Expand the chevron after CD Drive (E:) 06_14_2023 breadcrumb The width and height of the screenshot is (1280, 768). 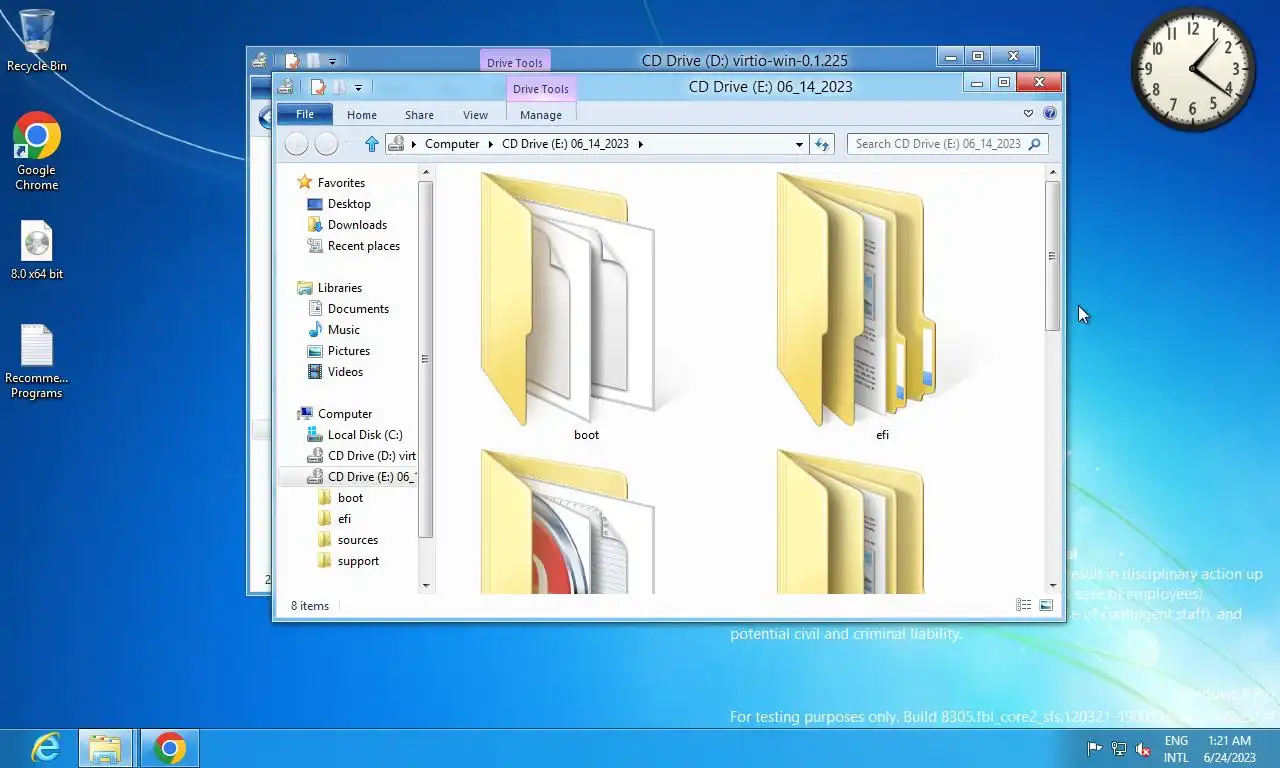[640, 144]
